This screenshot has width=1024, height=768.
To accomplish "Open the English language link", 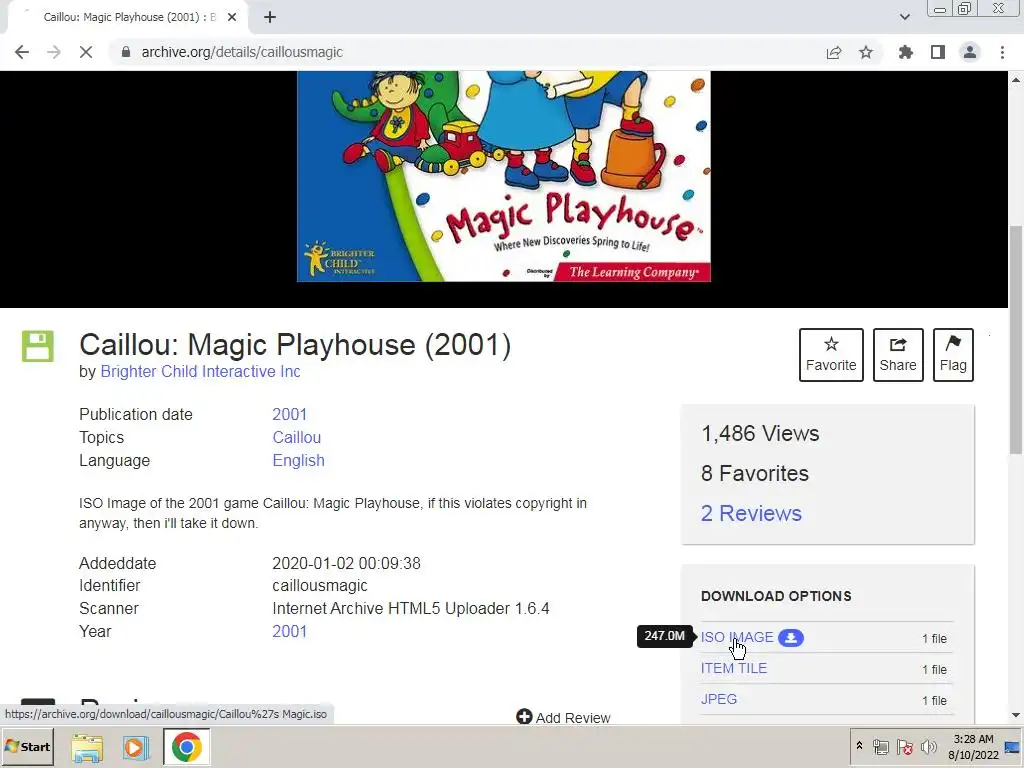I will tap(298, 460).
